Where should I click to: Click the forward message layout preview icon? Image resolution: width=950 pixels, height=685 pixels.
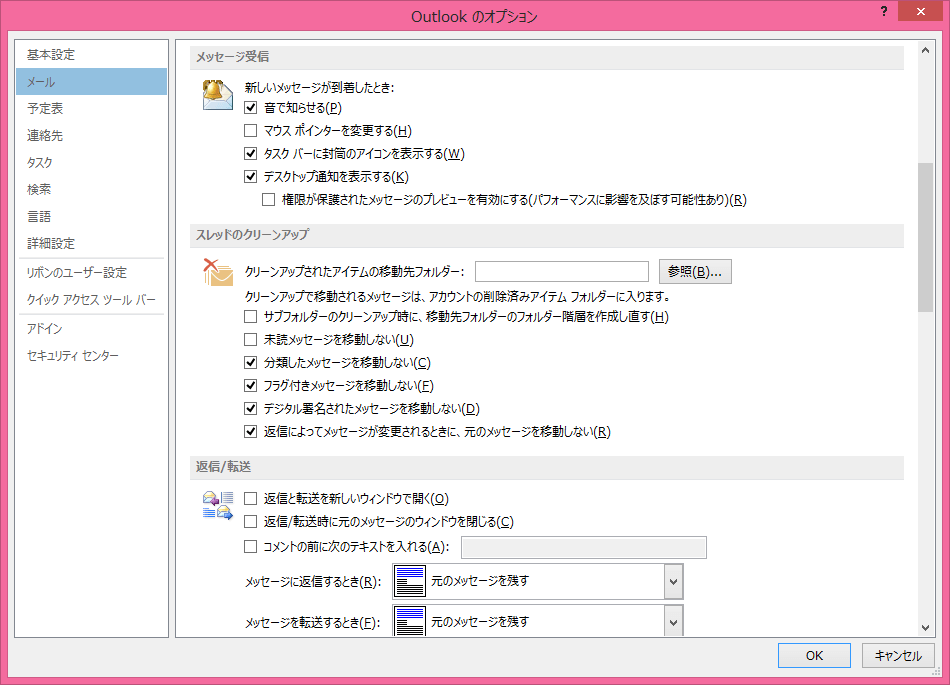pos(410,621)
